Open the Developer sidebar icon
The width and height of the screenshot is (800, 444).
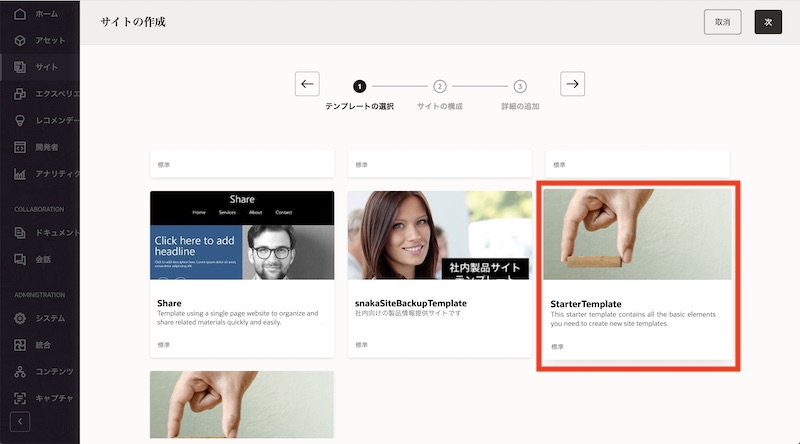(20, 148)
